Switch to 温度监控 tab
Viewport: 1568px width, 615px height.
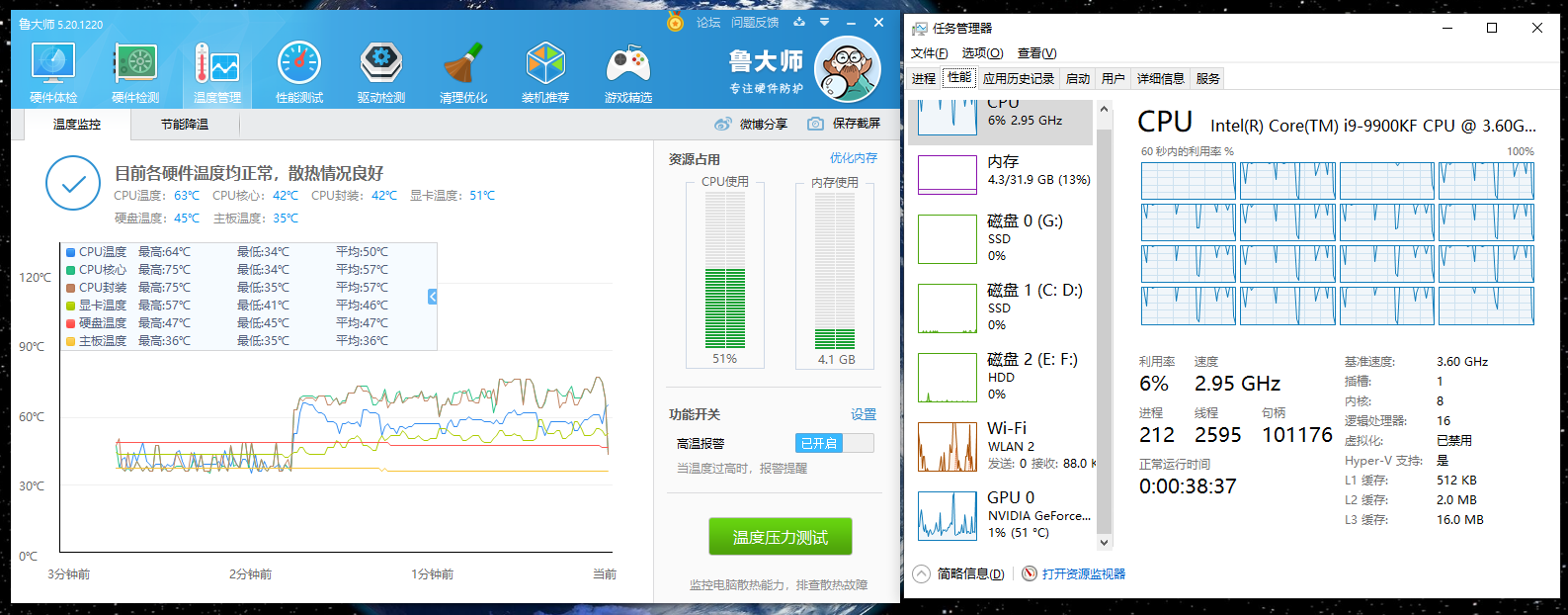77,125
